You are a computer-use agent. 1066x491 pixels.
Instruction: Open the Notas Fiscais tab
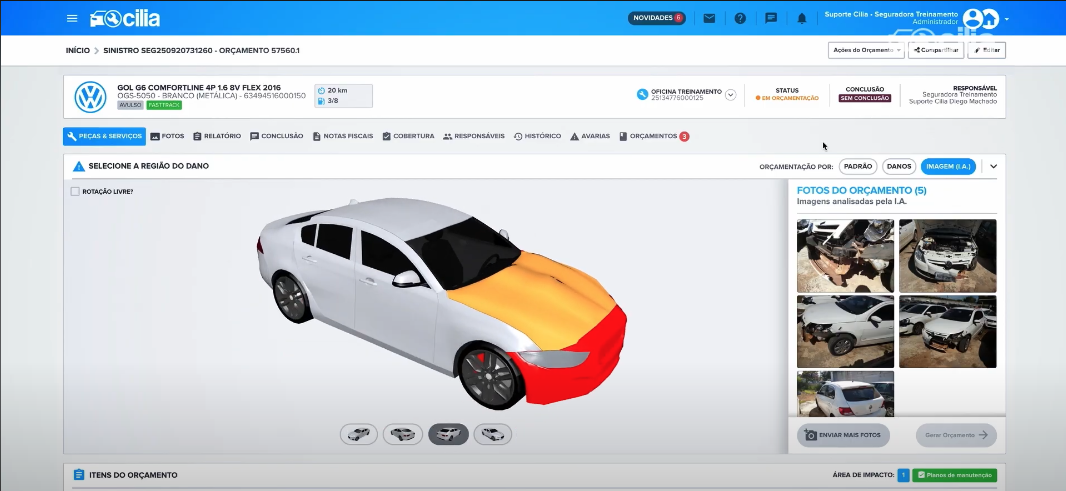click(344, 136)
